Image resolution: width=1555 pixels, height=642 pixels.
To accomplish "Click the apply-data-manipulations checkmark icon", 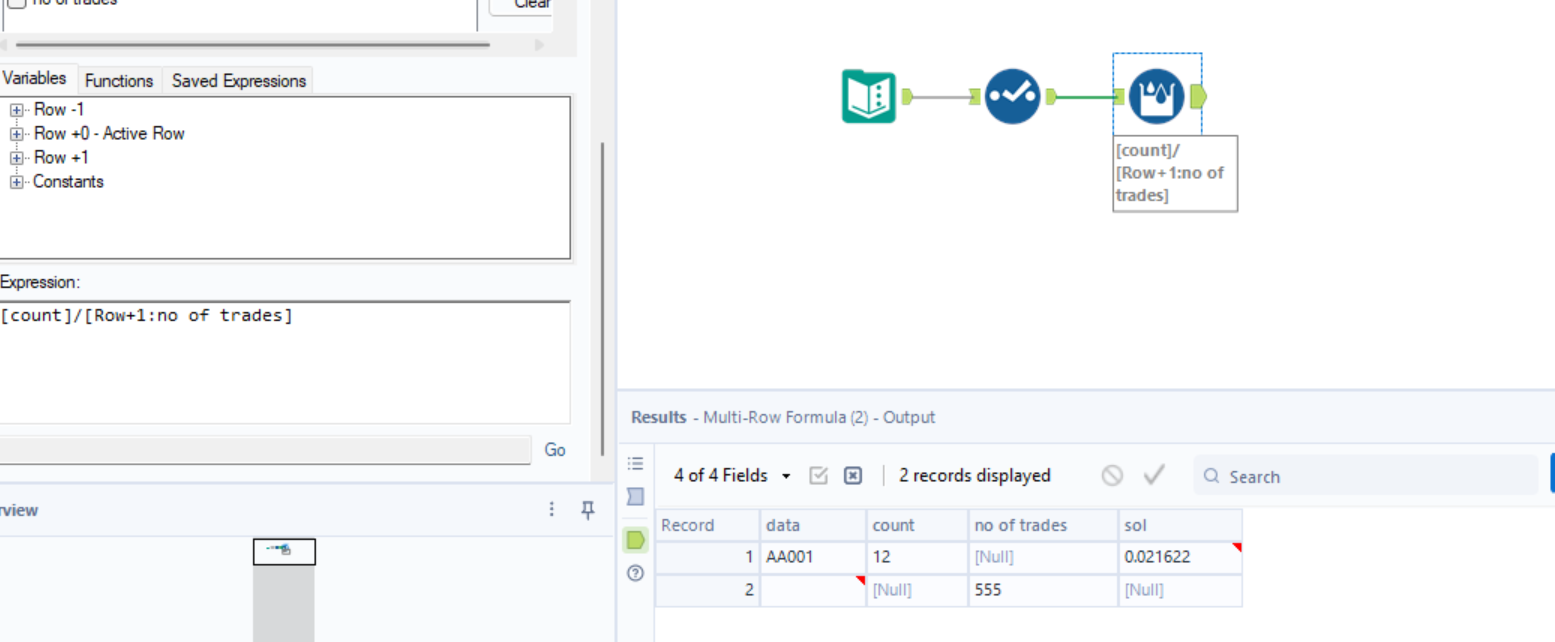I will [x=1152, y=475].
